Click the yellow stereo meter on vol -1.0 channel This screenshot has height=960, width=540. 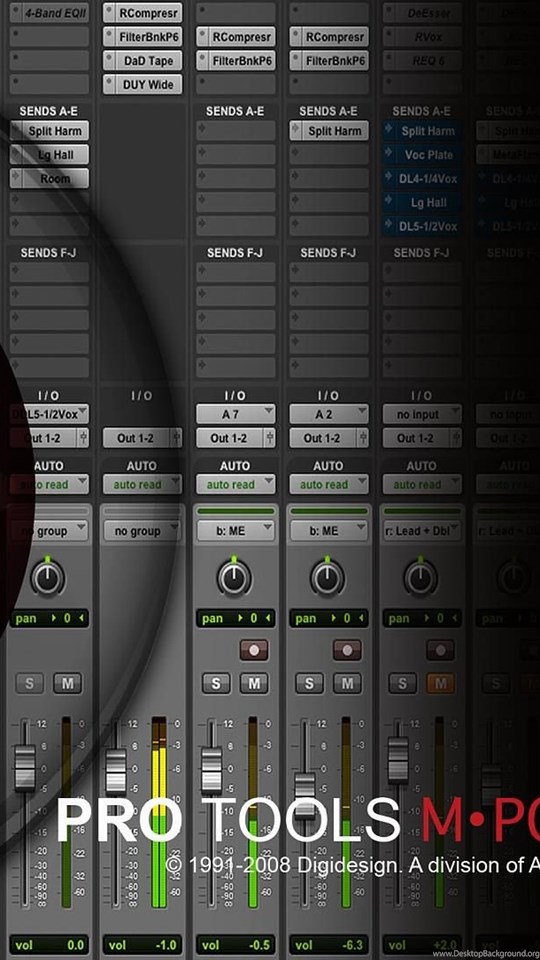[159, 812]
